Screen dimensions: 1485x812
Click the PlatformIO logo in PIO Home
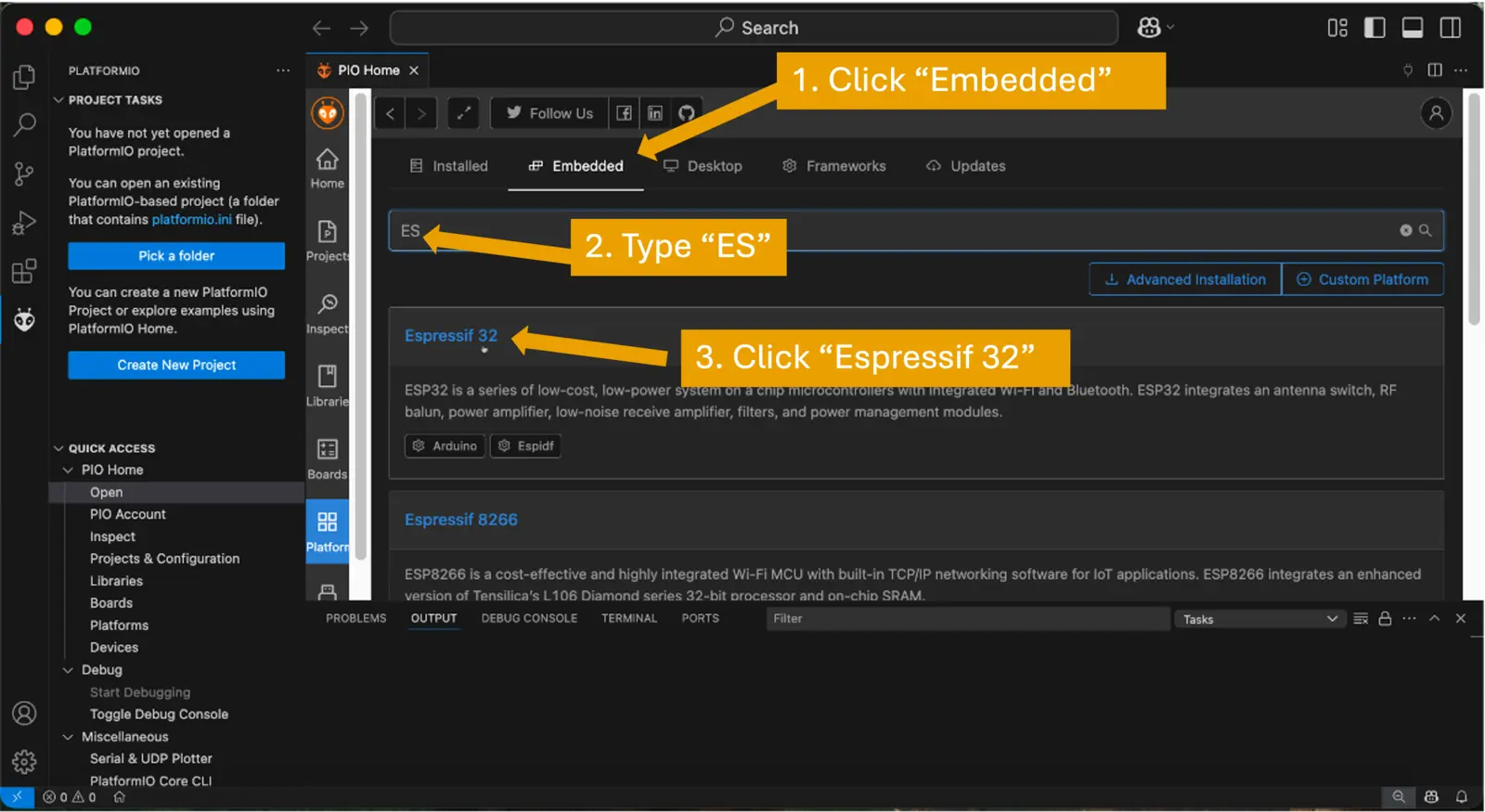coord(328,113)
